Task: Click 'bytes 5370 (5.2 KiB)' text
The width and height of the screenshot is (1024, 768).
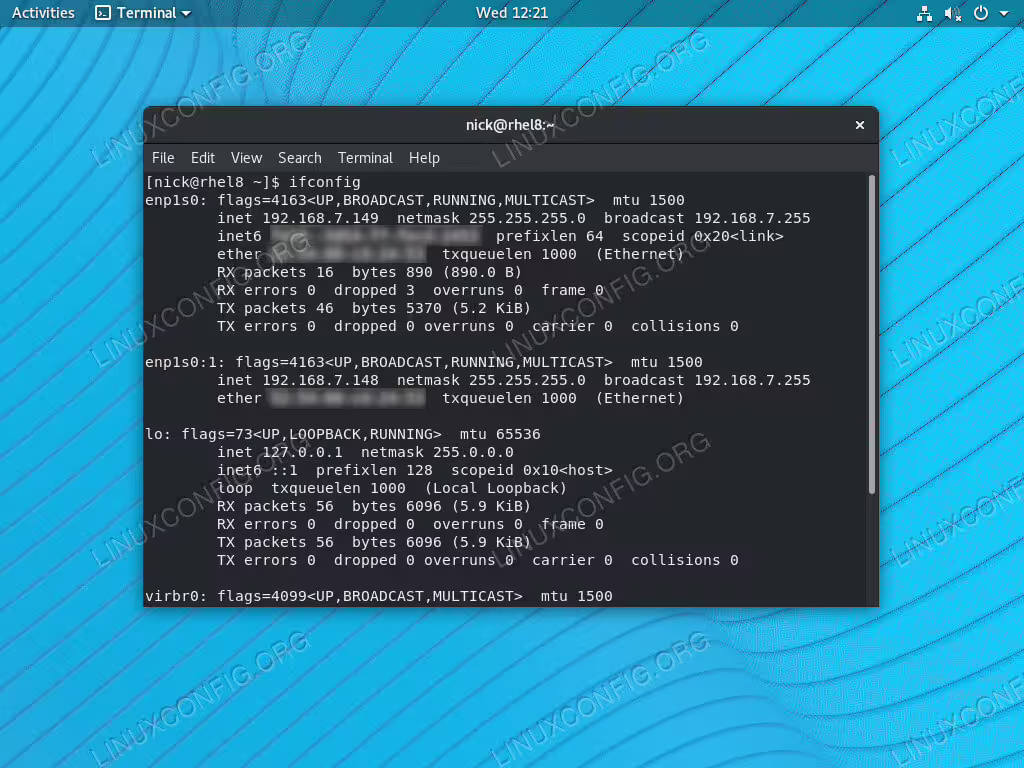Action: pos(441,308)
